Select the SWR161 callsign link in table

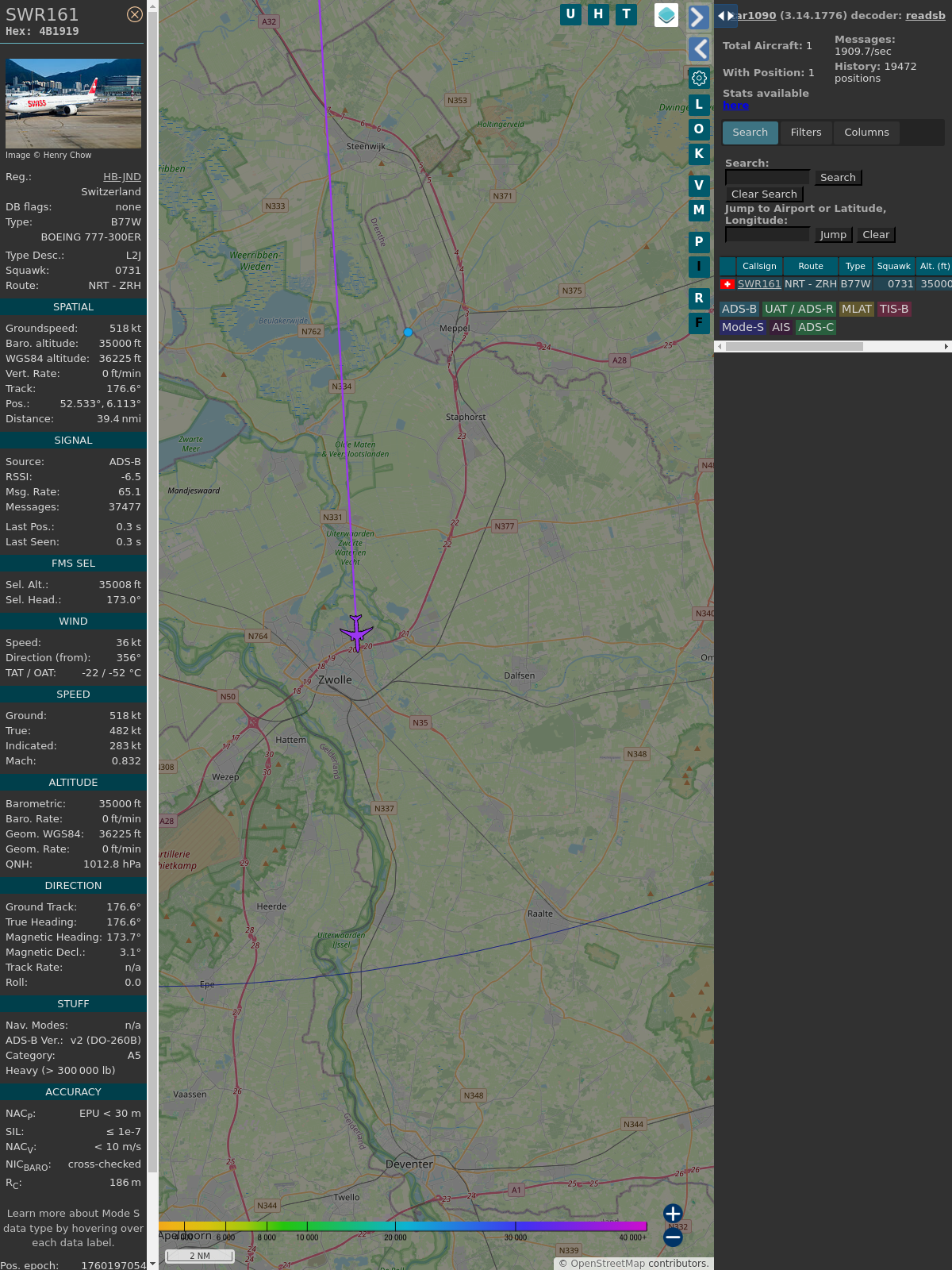click(759, 284)
